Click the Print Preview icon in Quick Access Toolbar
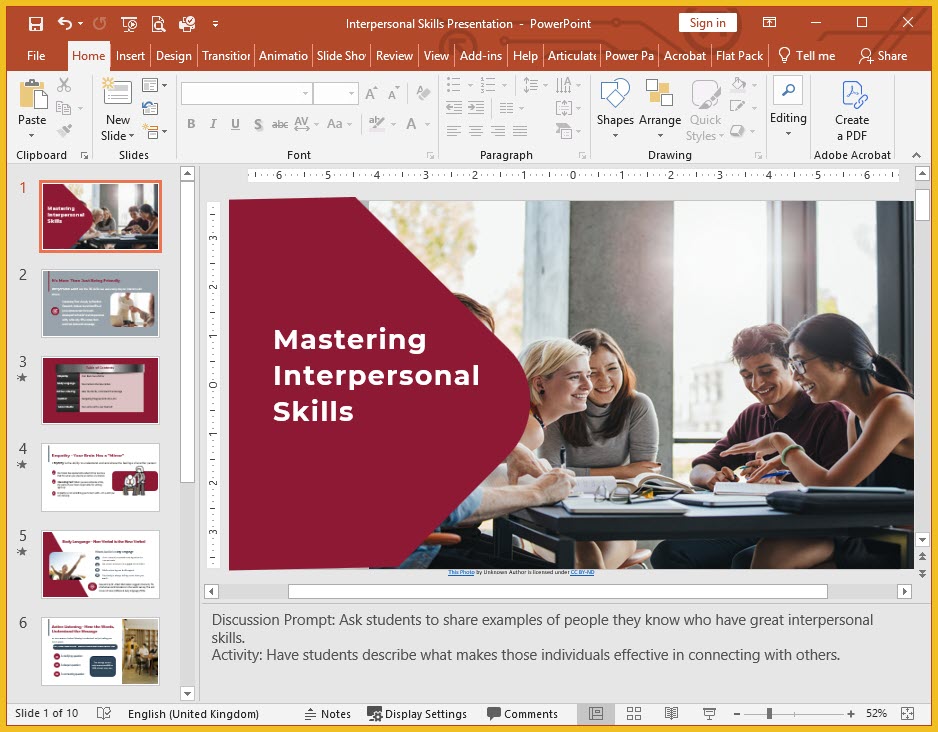 (x=158, y=24)
